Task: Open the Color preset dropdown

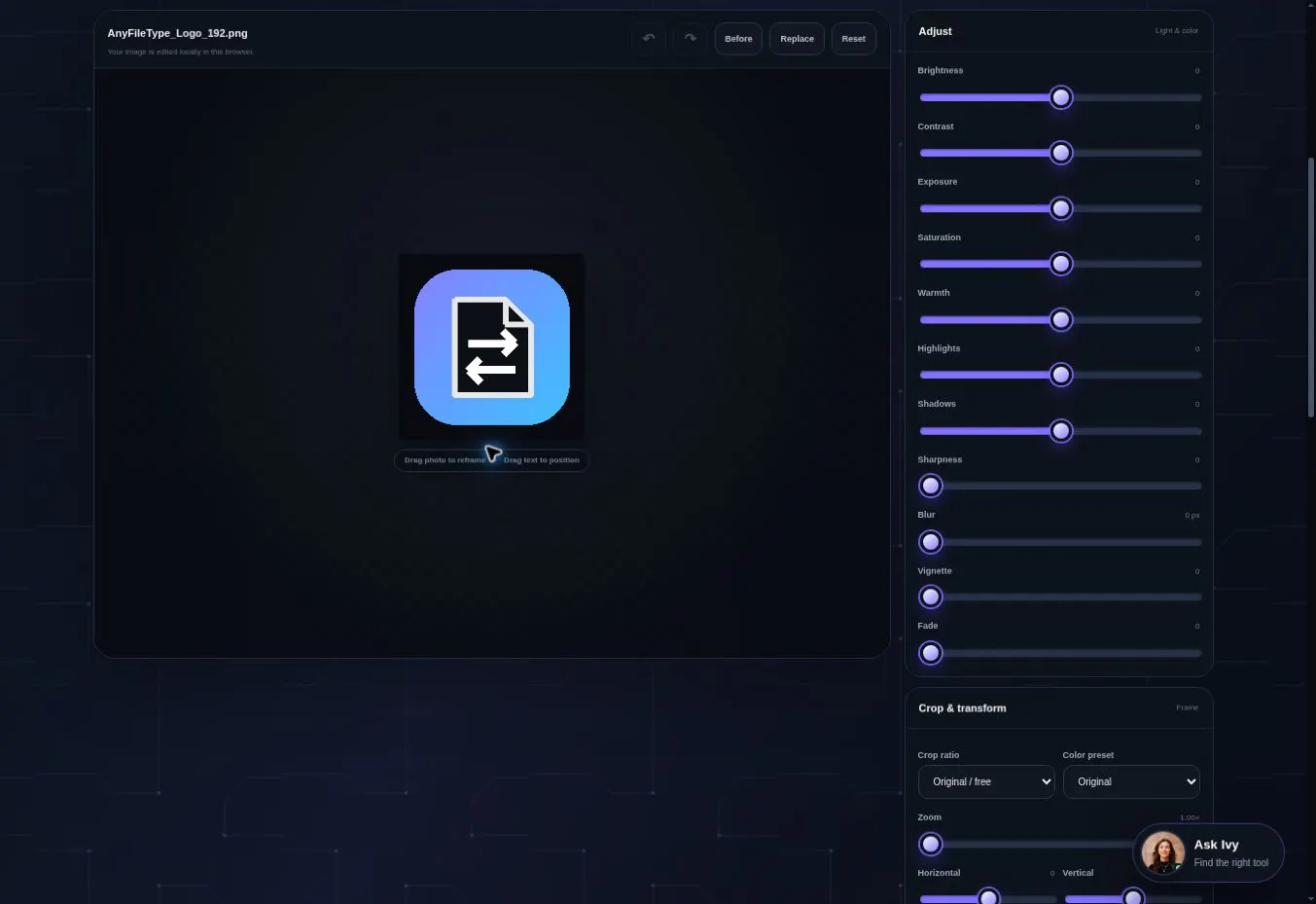Action: pos(1131,781)
